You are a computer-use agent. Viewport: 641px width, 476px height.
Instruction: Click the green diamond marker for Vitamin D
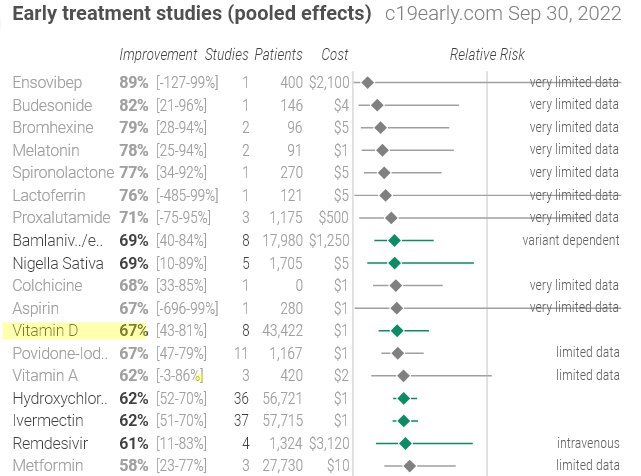click(x=397, y=330)
